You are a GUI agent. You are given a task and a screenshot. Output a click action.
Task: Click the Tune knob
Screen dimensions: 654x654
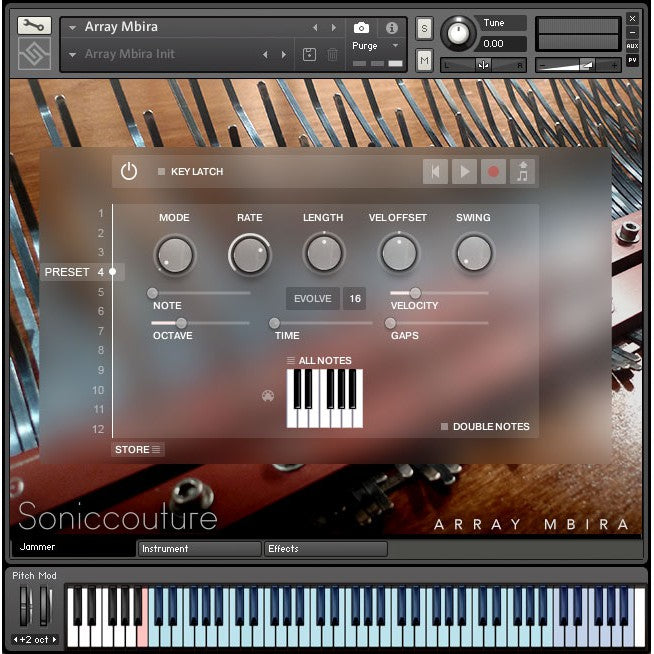(x=458, y=33)
